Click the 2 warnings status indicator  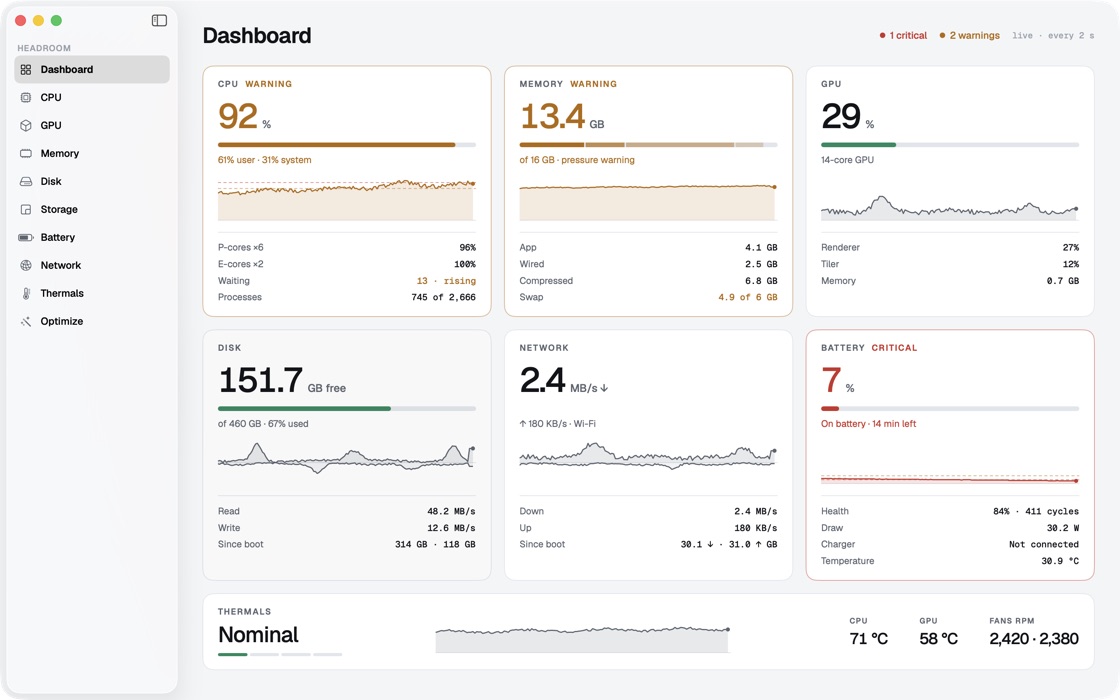coord(969,36)
